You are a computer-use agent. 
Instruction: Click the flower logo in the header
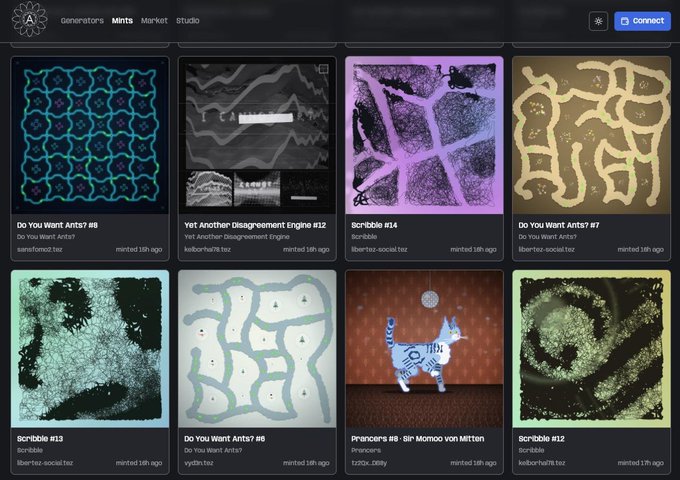point(29,19)
